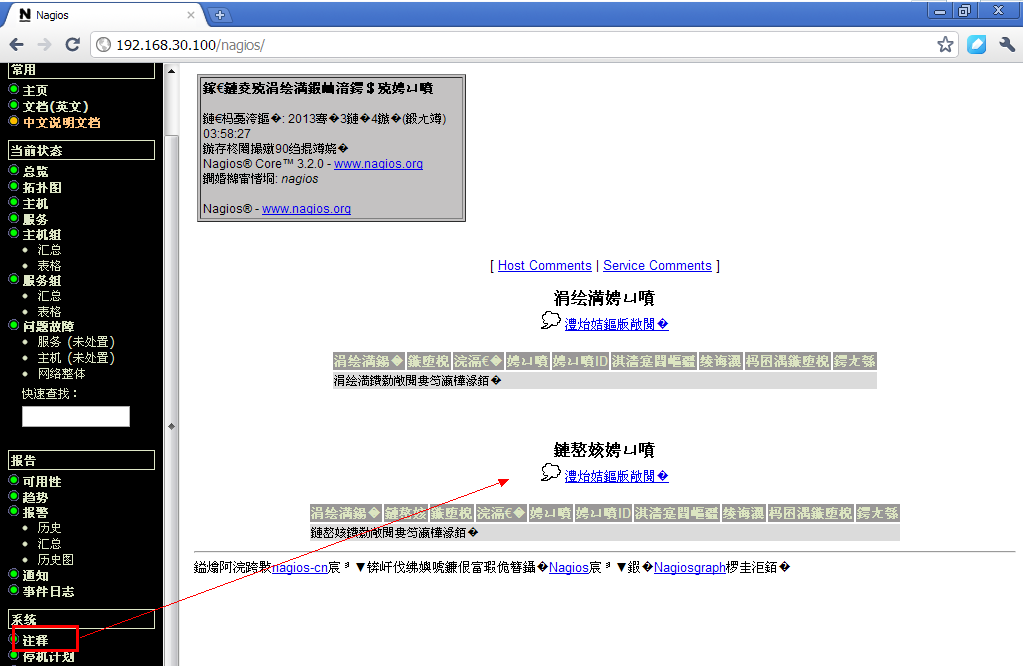Click the green bullet icon beside 可用性
Screen dimensions: 1023x666
click(x=14, y=480)
